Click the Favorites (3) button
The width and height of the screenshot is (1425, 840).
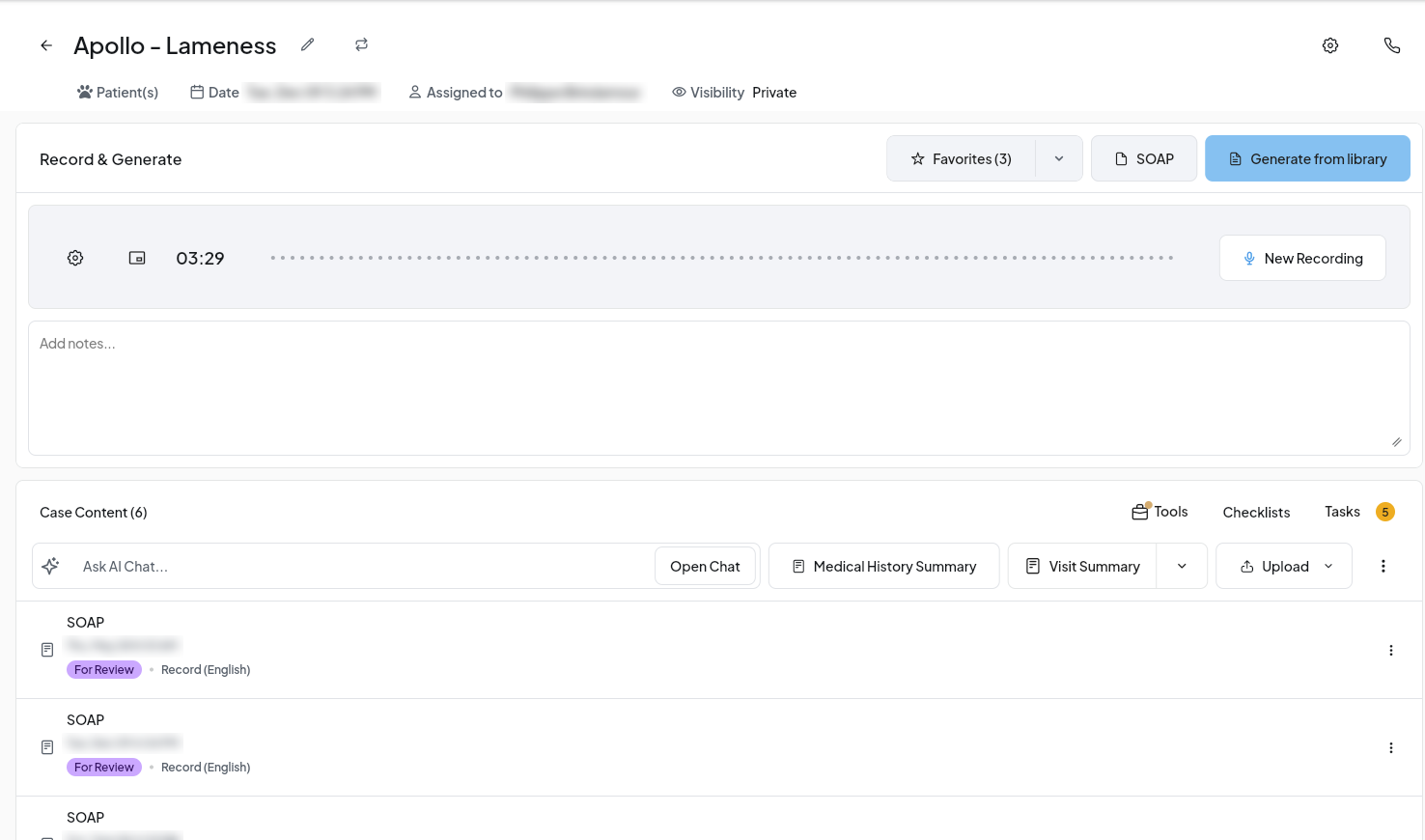(x=962, y=158)
